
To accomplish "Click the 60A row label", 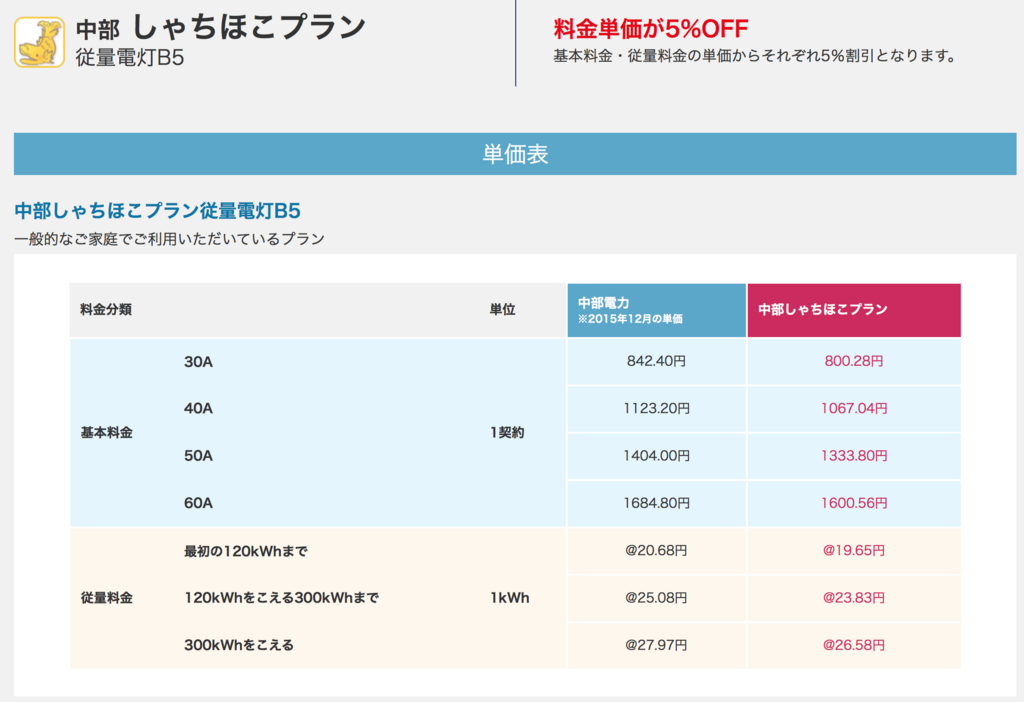I will tap(198, 503).
